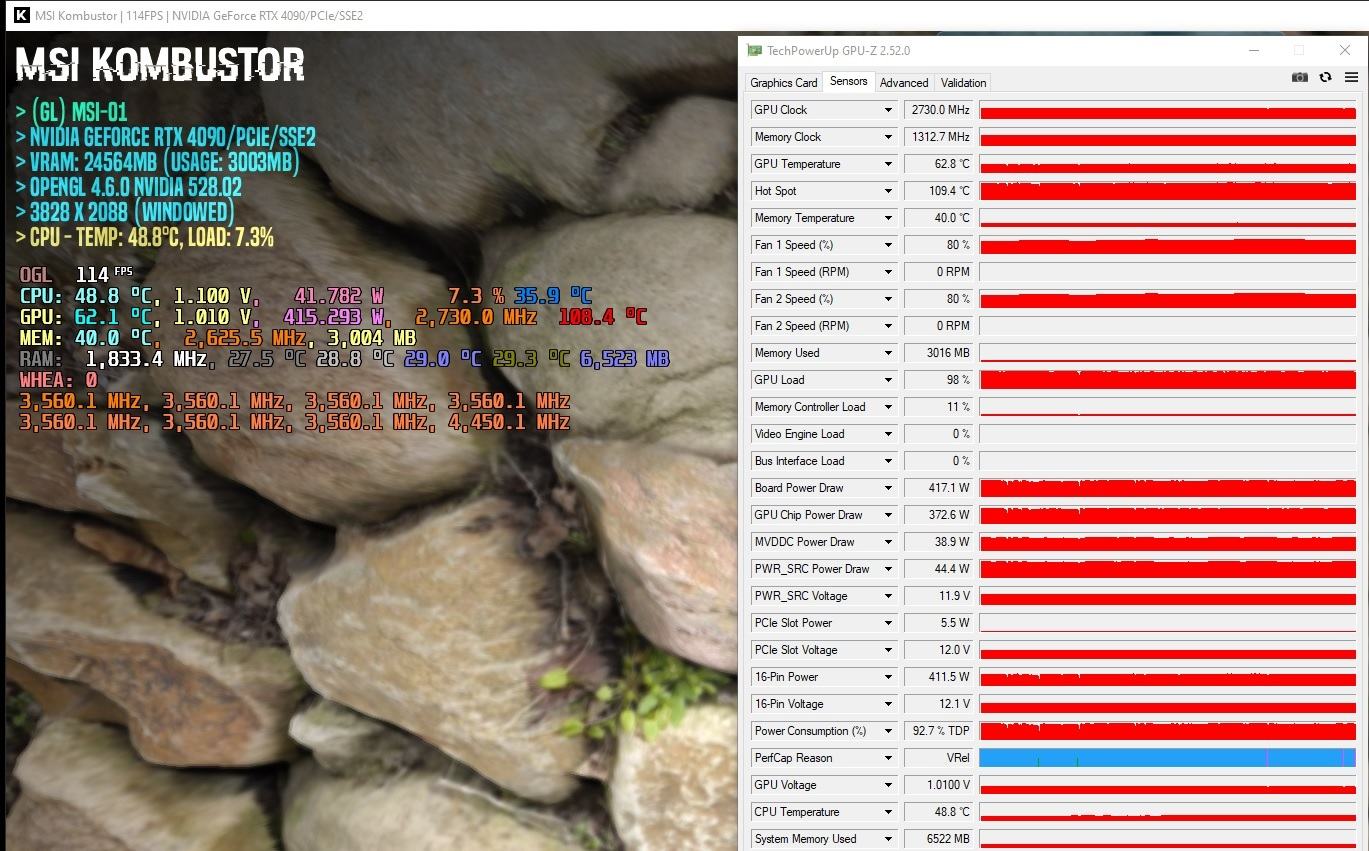The image size is (1369, 851).
Task: Expand the PCIe Slot Power dropdown
Action: pyautogui.click(x=887, y=623)
